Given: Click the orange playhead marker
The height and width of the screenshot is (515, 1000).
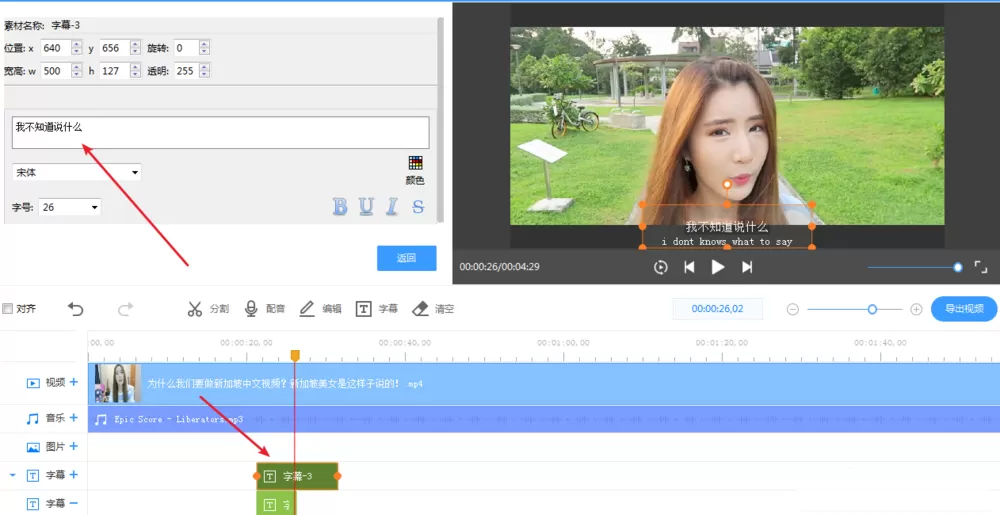Looking at the screenshot, I should 295,355.
